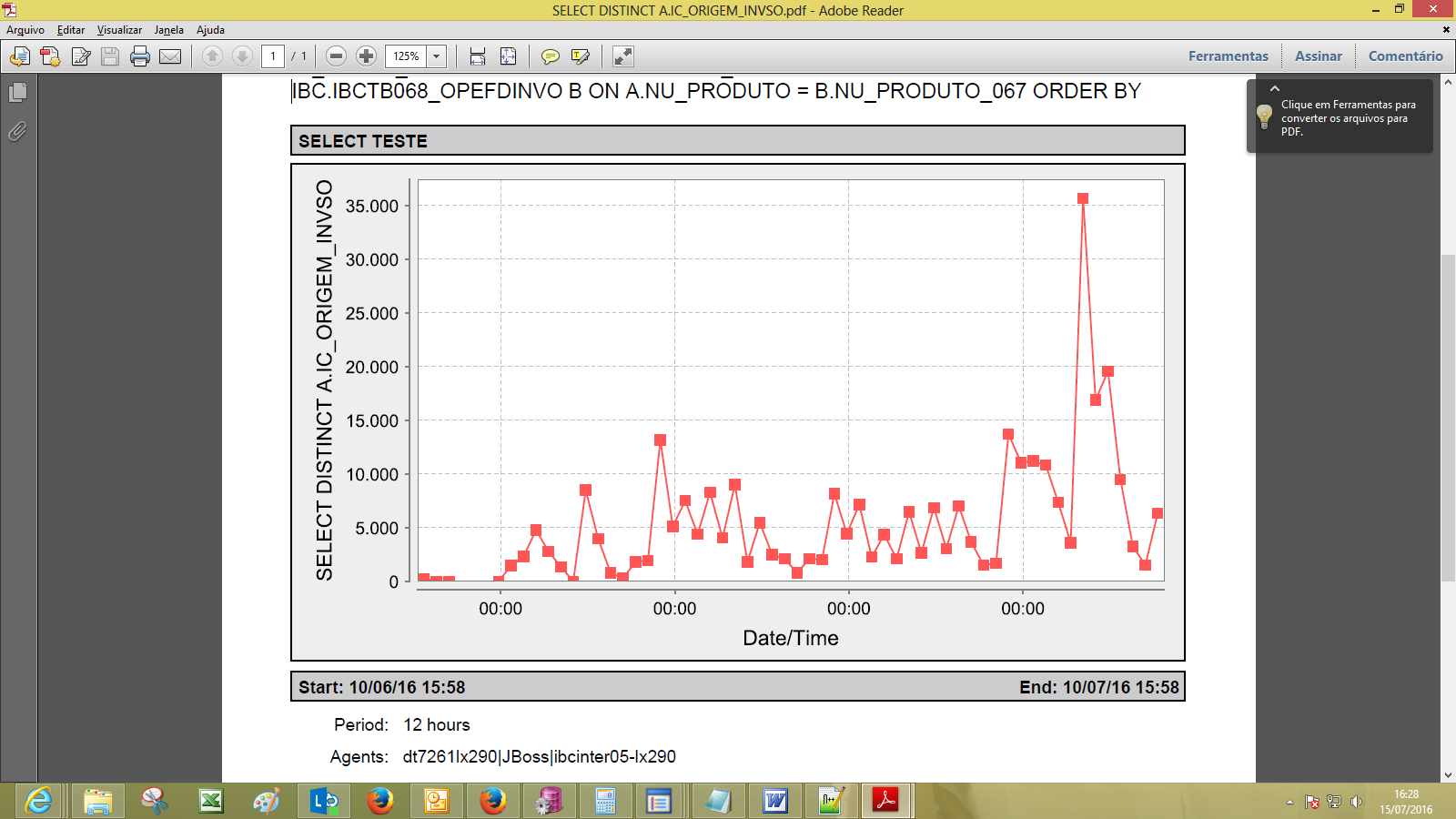The image size is (1456, 819).
Task: Open Ferramentas to convert files
Action: tap(1228, 56)
